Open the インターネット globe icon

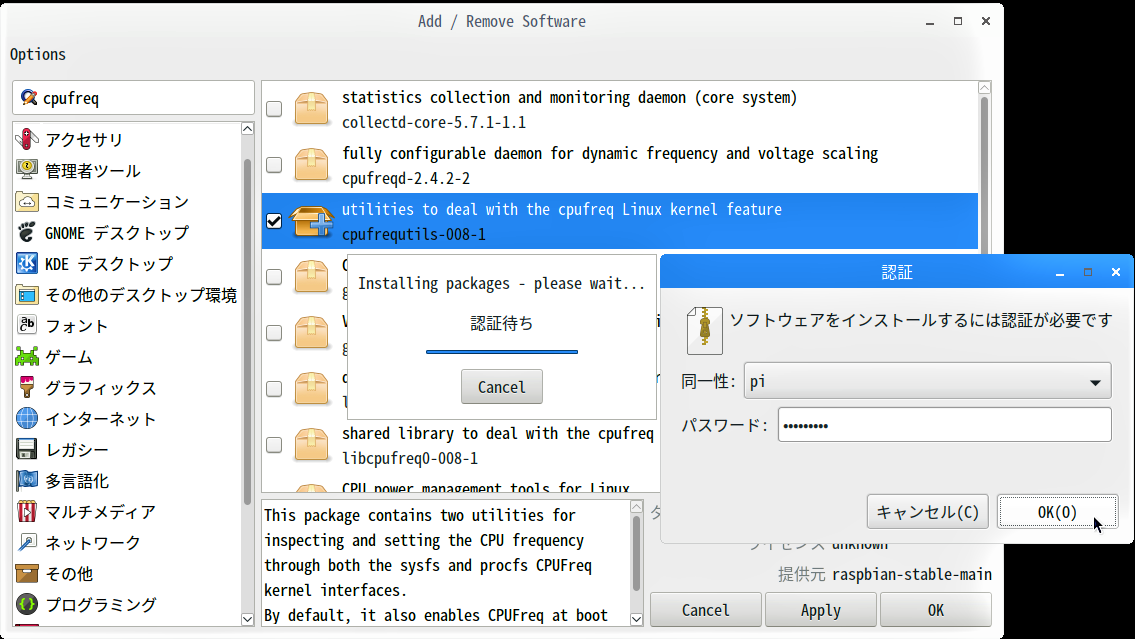[x=28, y=419]
